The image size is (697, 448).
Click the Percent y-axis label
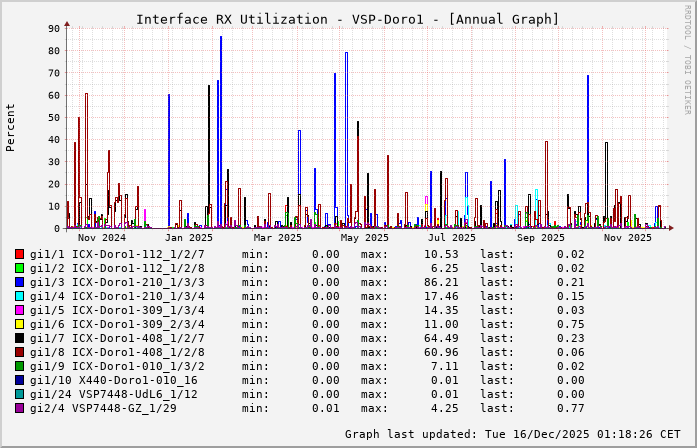11,128
